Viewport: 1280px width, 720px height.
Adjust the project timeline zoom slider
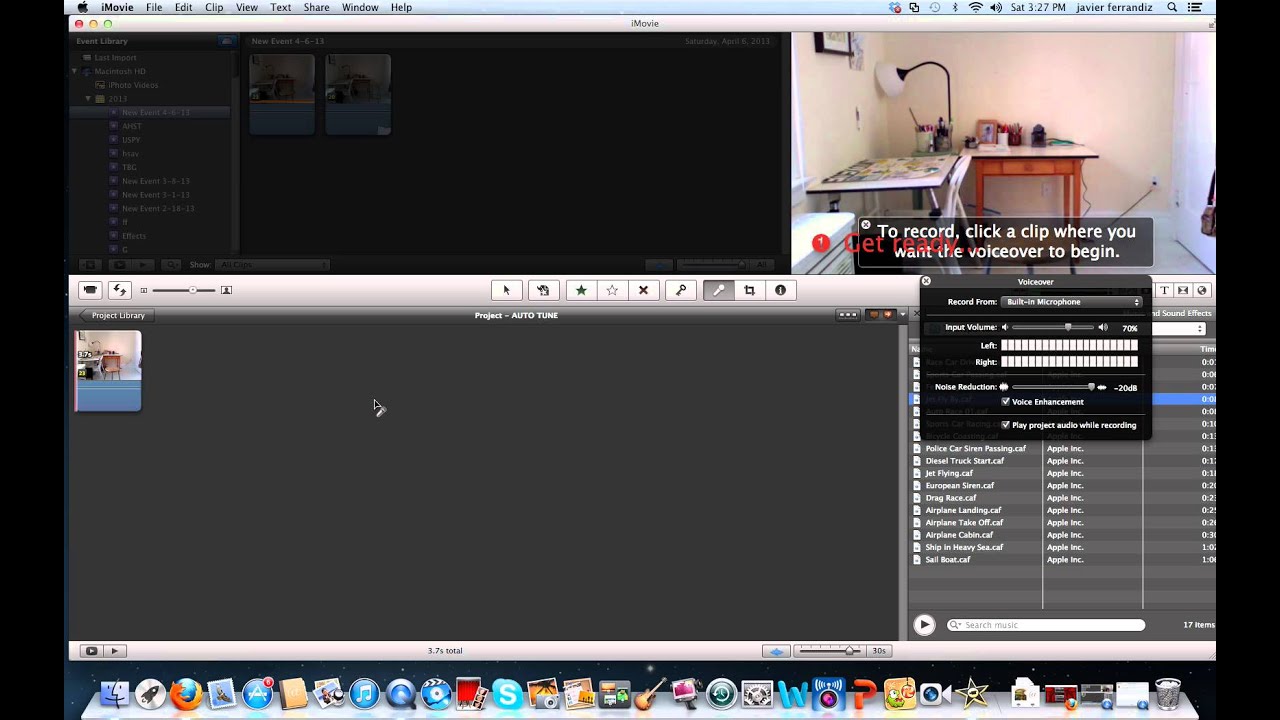point(828,651)
